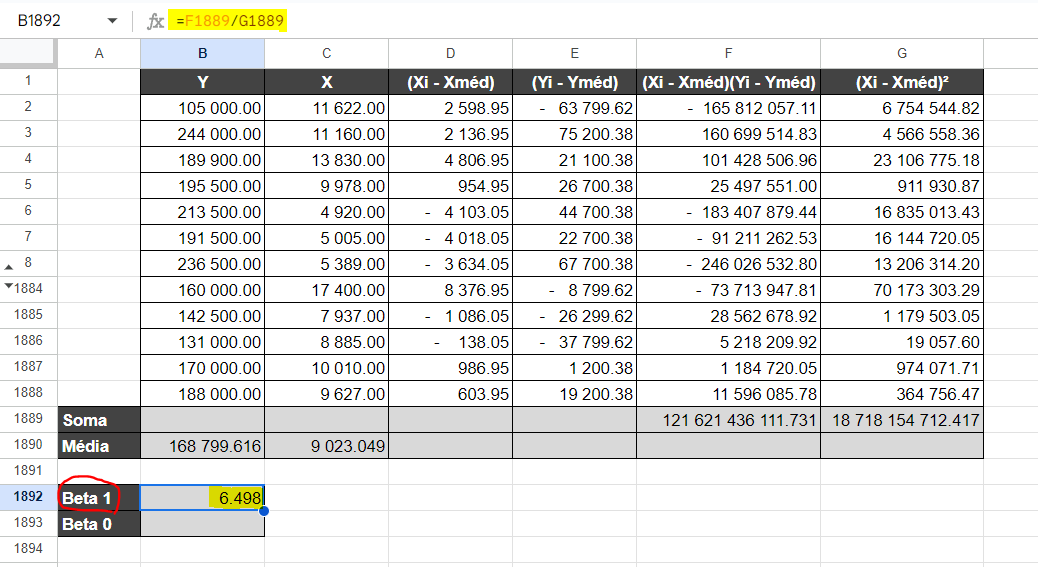Select cell with value 11 622.00
The width and height of the screenshot is (1038, 567).
click(x=326, y=108)
